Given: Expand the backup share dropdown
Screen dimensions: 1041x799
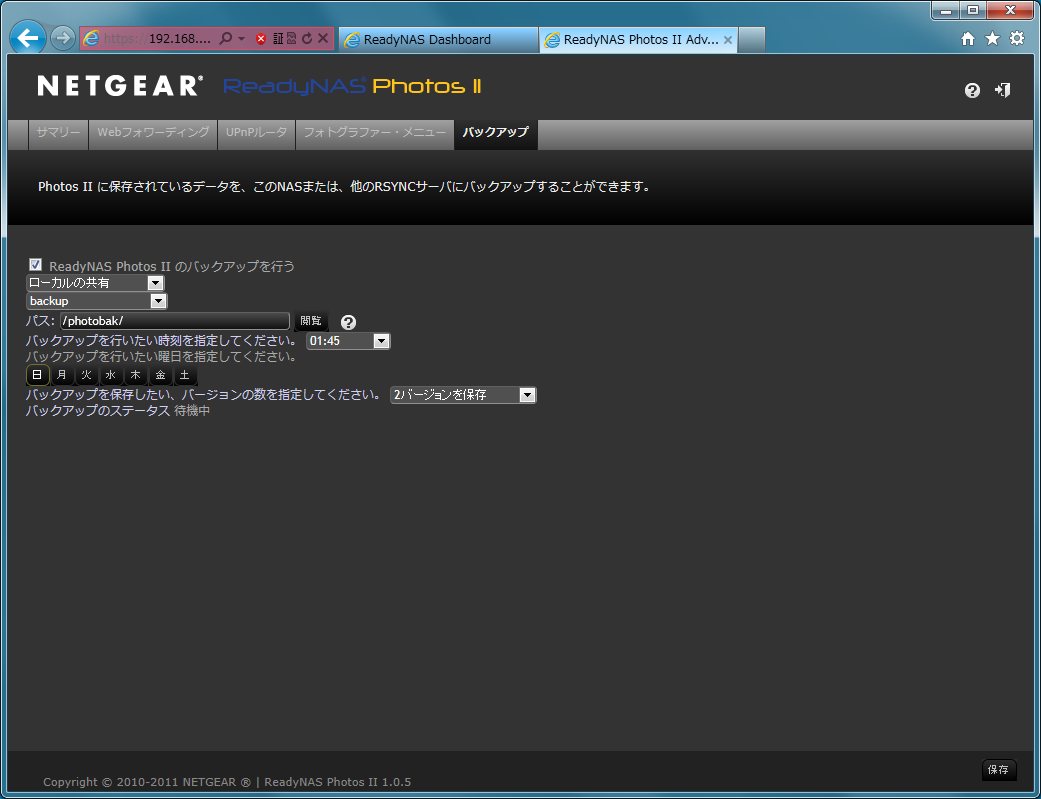Looking at the screenshot, I should 96,301.
